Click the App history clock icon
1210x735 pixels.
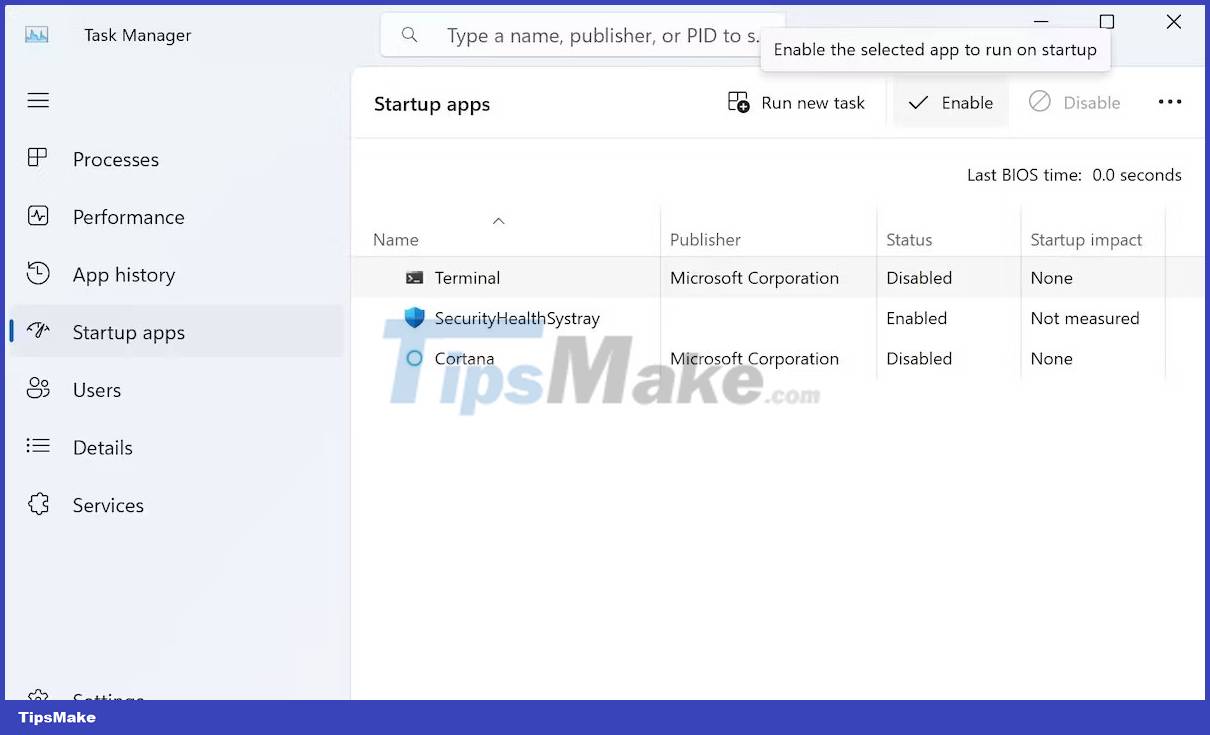tap(38, 274)
